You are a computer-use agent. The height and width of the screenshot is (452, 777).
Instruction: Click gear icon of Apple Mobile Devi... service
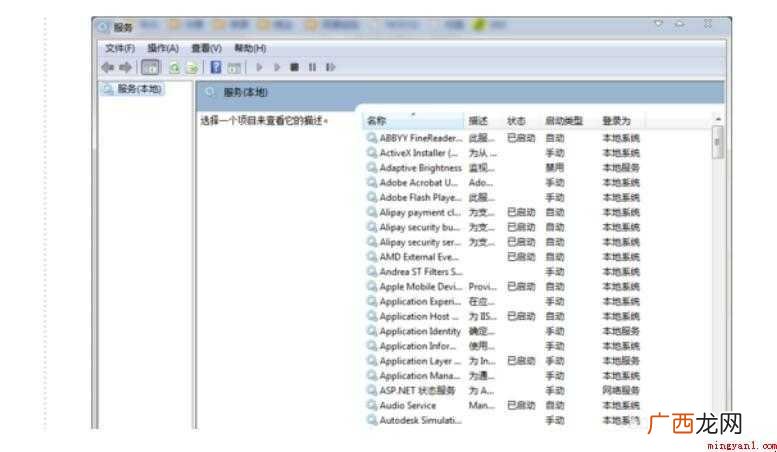pyautogui.click(x=372, y=286)
